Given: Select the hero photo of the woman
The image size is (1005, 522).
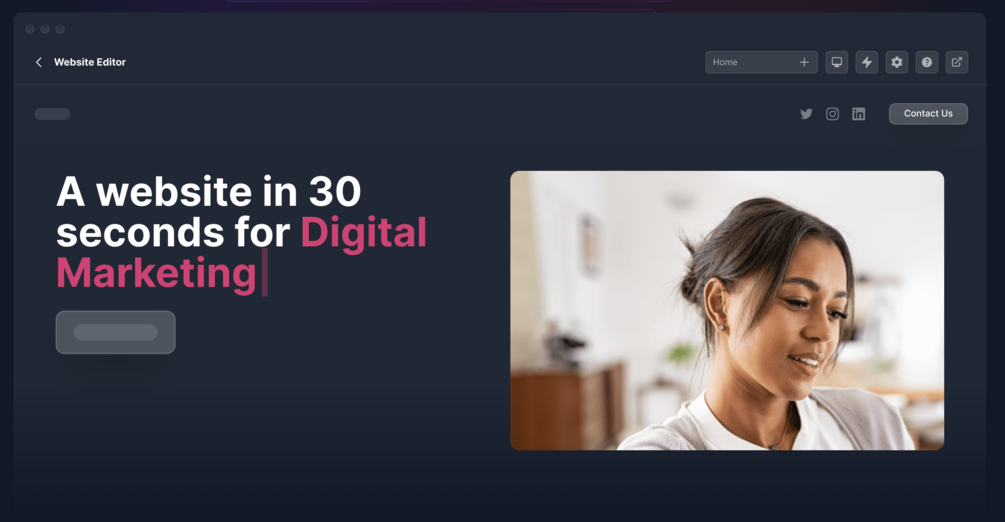Looking at the screenshot, I should point(727,310).
